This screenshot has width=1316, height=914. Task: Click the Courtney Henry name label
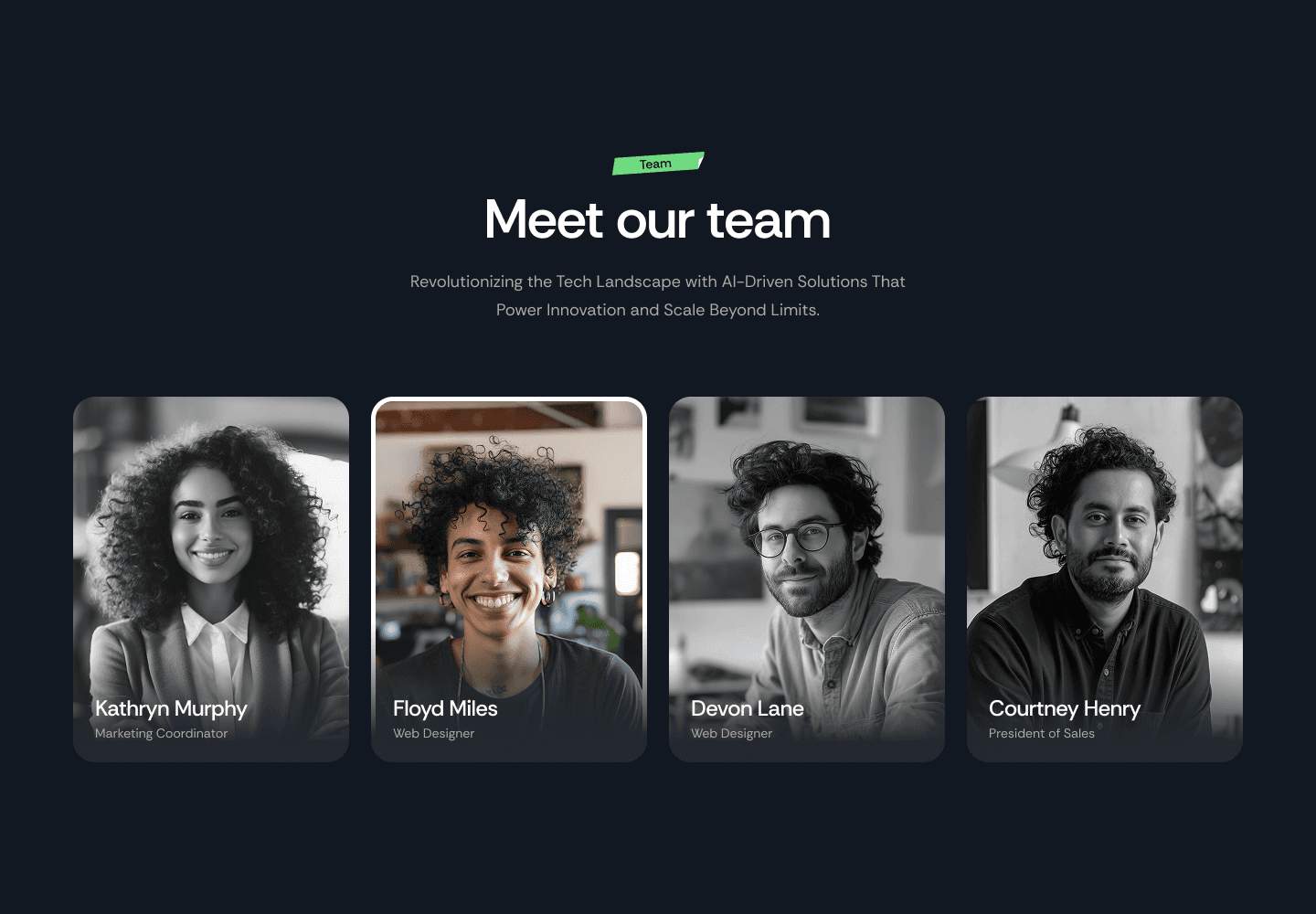point(1065,708)
